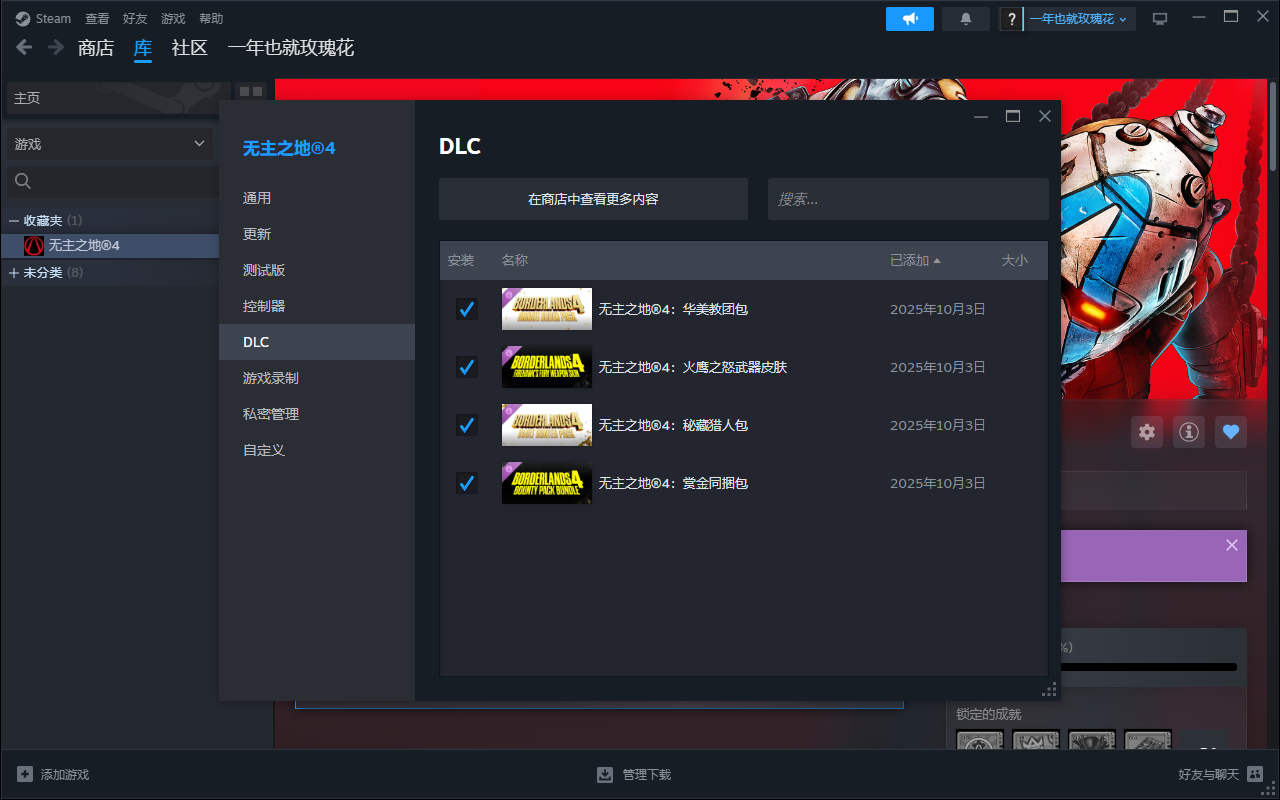The height and width of the screenshot is (800, 1280).
Task: Uncheck the 华美教团包 DLC install checkbox
Action: pyautogui.click(x=466, y=309)
